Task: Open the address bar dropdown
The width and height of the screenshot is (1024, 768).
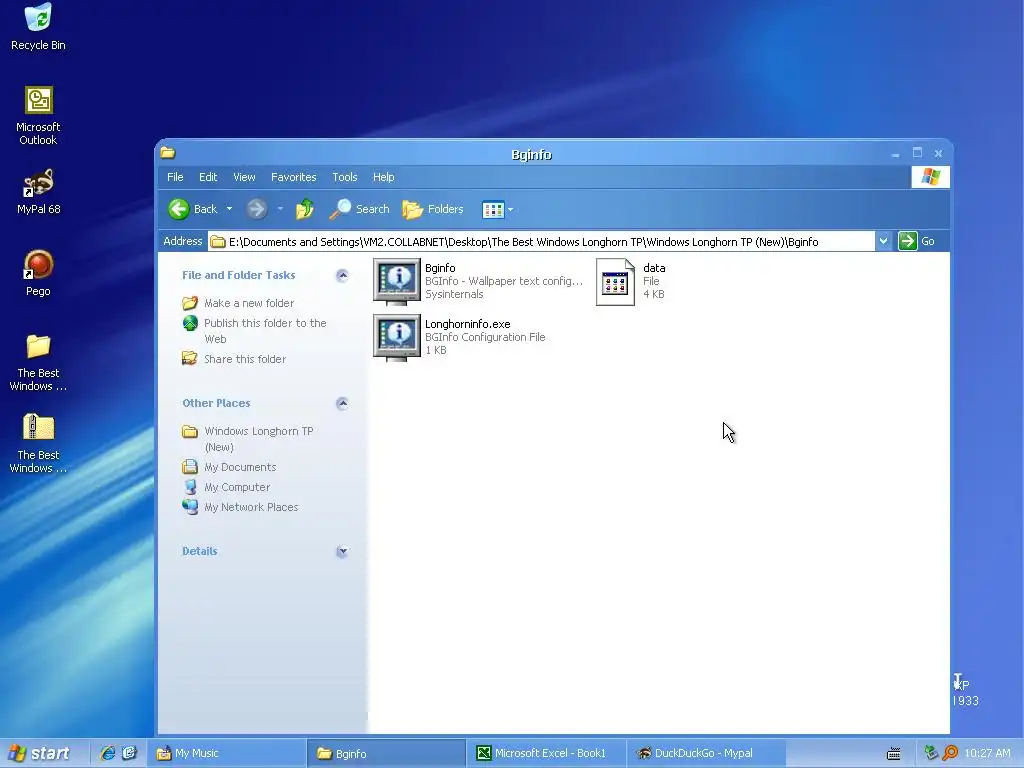Action: [883, 242]
